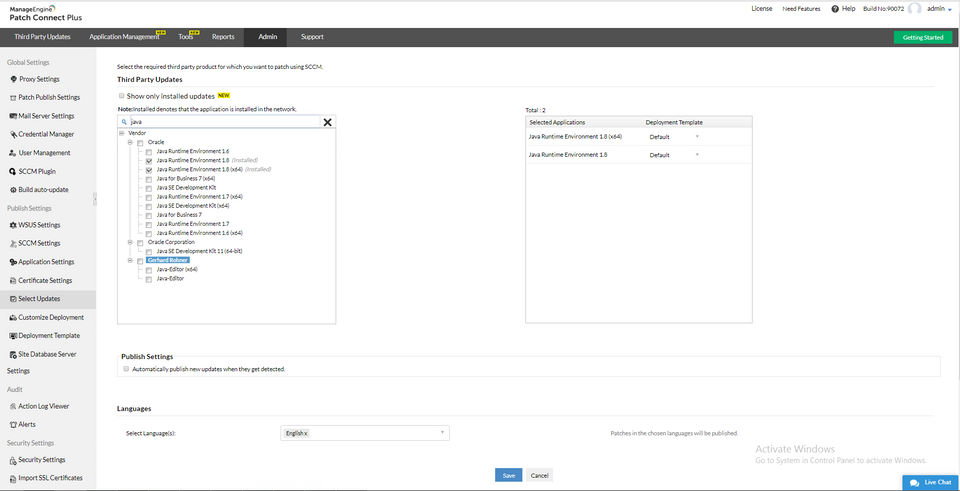
Task: Open the Application Management tab
Action: [124, 37]
